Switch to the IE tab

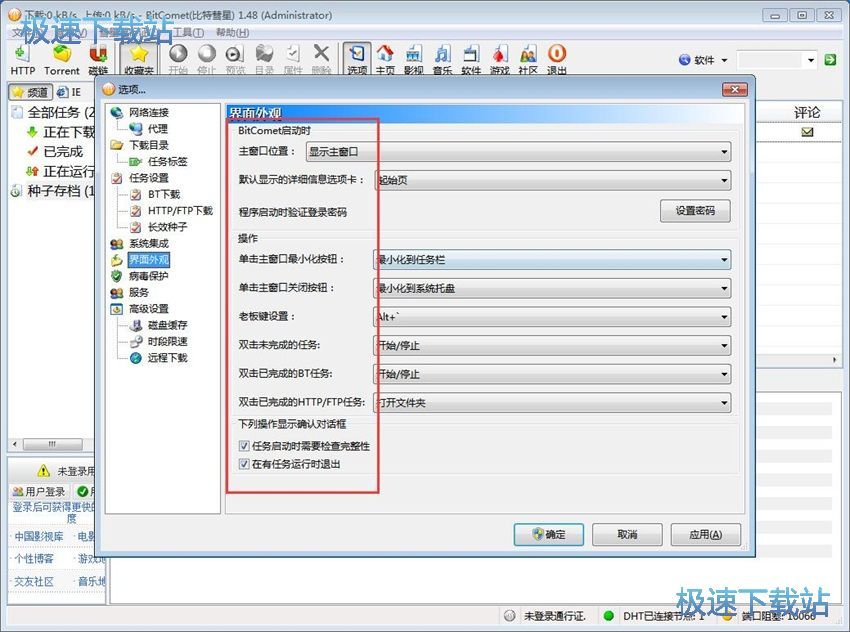point(69,92)
